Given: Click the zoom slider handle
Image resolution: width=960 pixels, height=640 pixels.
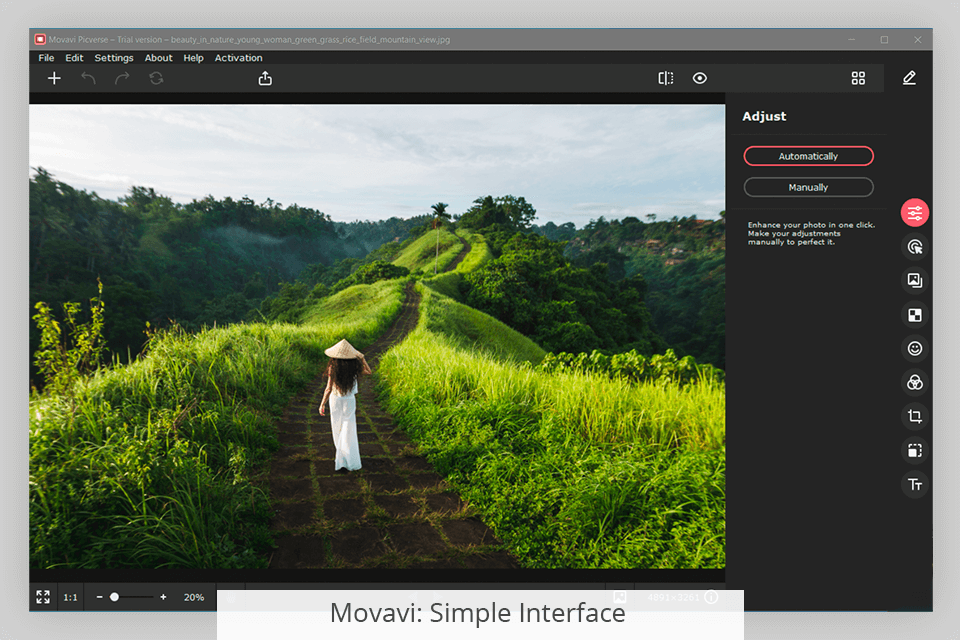Looking at the screenshot, I should (x=114, y=597).
